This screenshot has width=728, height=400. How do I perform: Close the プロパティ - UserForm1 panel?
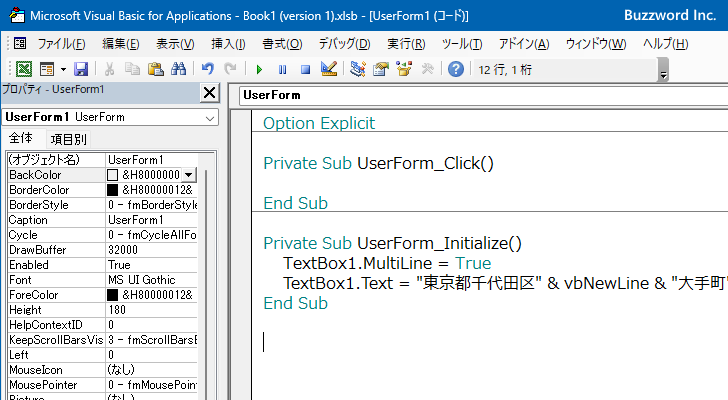pyautogui.click(x=209, y=93)
